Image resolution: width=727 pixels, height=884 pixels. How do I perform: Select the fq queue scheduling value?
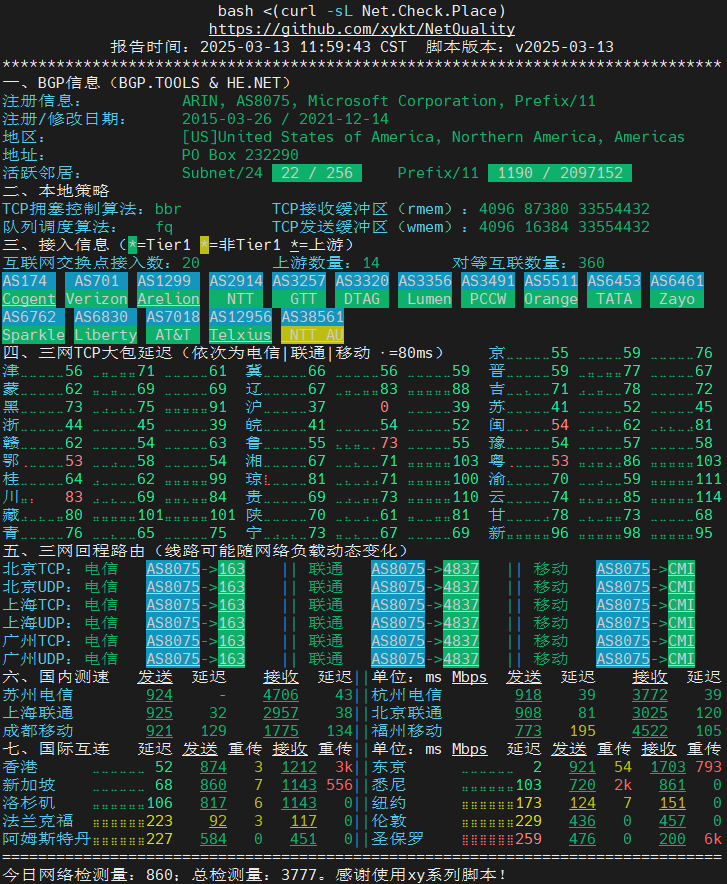164,227
